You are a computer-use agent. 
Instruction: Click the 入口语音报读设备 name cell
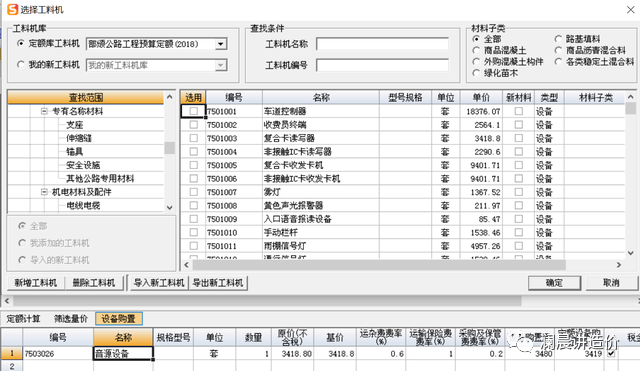click(321, 219)
